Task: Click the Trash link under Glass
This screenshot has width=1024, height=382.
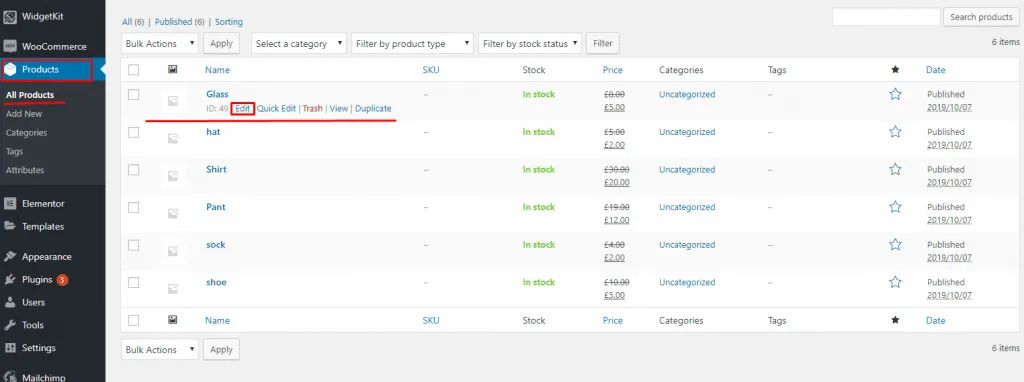Action: tap(312, 108)
